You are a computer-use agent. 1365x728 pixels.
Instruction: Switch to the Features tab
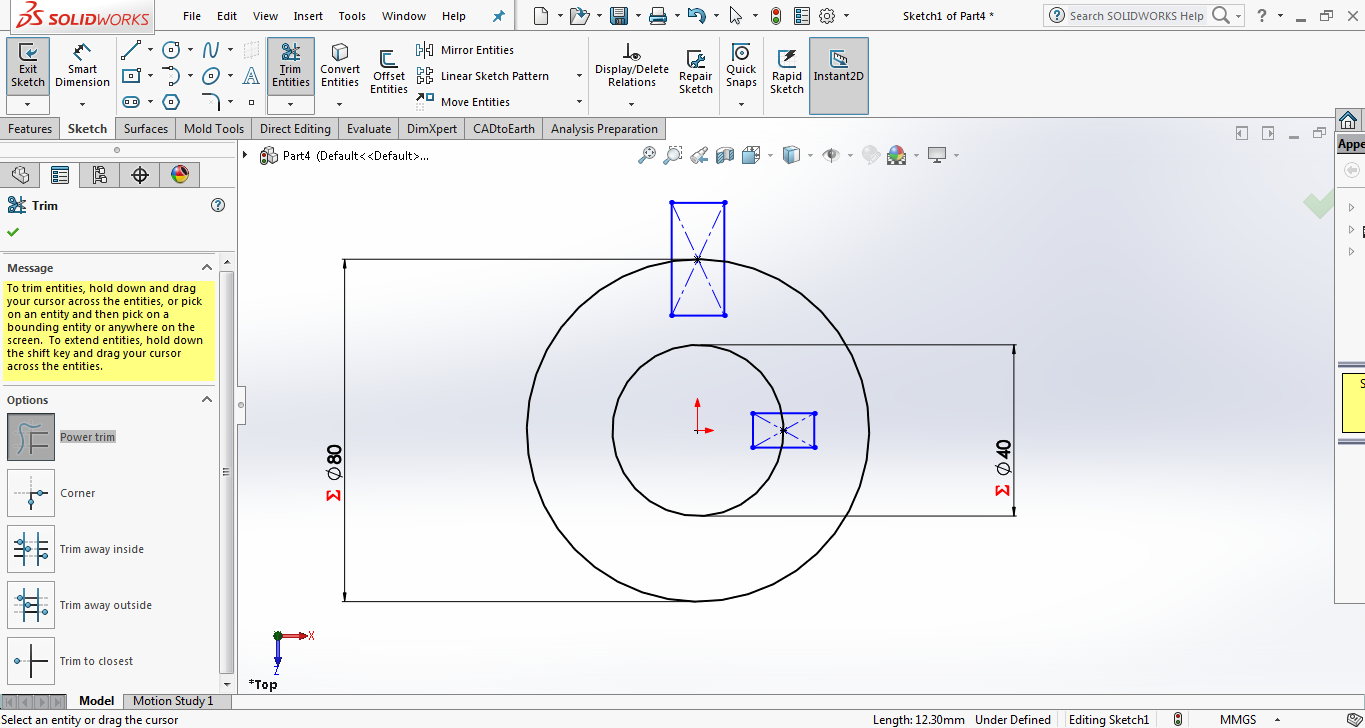(30, 129)
